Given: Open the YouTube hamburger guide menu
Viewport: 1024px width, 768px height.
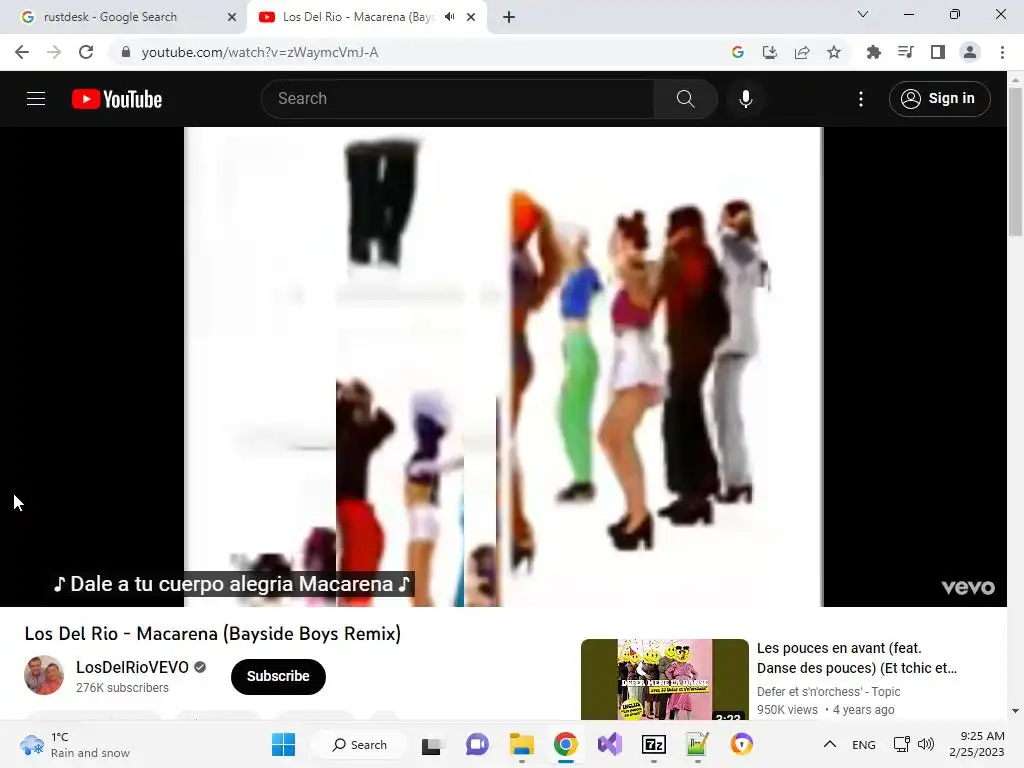Looking at the screenshot, I should click(36, 99).
